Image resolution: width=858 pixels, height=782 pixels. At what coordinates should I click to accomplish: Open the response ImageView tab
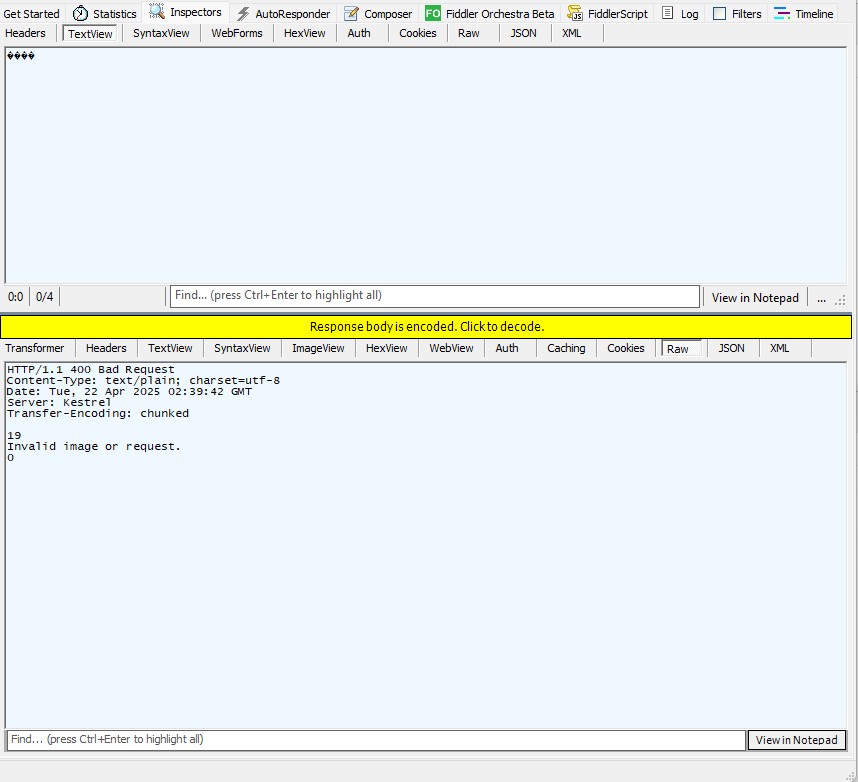(x=318, y=348)
